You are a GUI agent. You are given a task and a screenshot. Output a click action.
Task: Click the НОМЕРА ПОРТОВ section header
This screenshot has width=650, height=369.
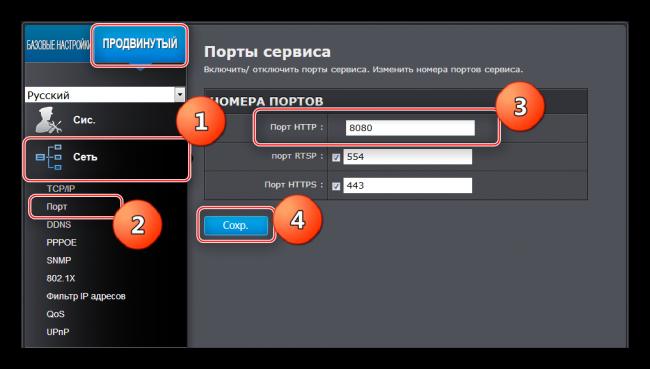pos(267,101)
